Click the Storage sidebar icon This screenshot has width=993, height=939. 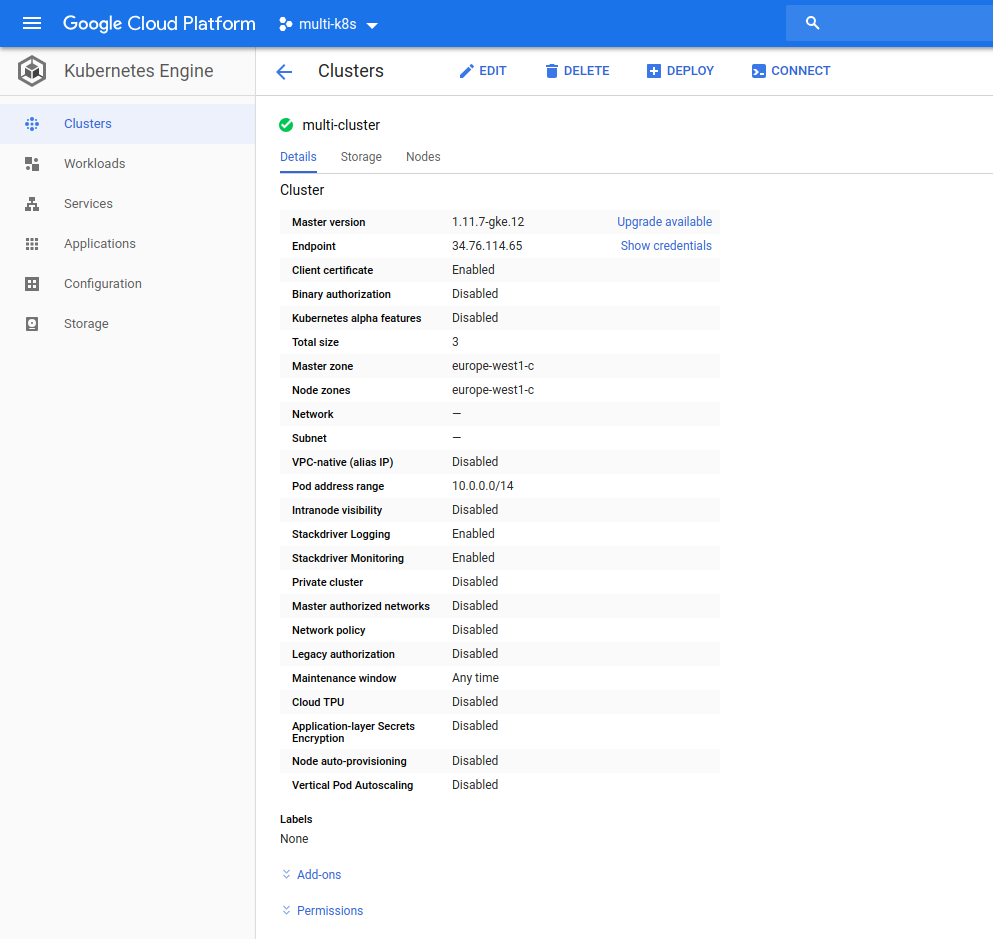click(x=32, y=324)
